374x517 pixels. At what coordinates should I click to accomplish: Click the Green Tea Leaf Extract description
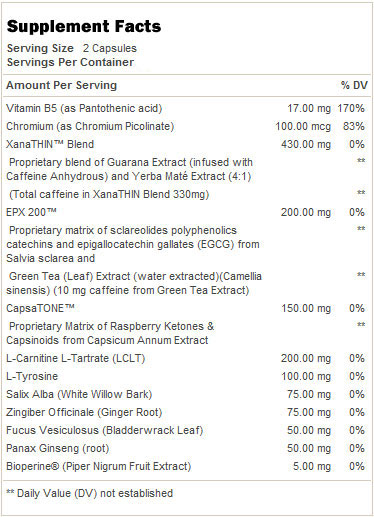[134, 283]
